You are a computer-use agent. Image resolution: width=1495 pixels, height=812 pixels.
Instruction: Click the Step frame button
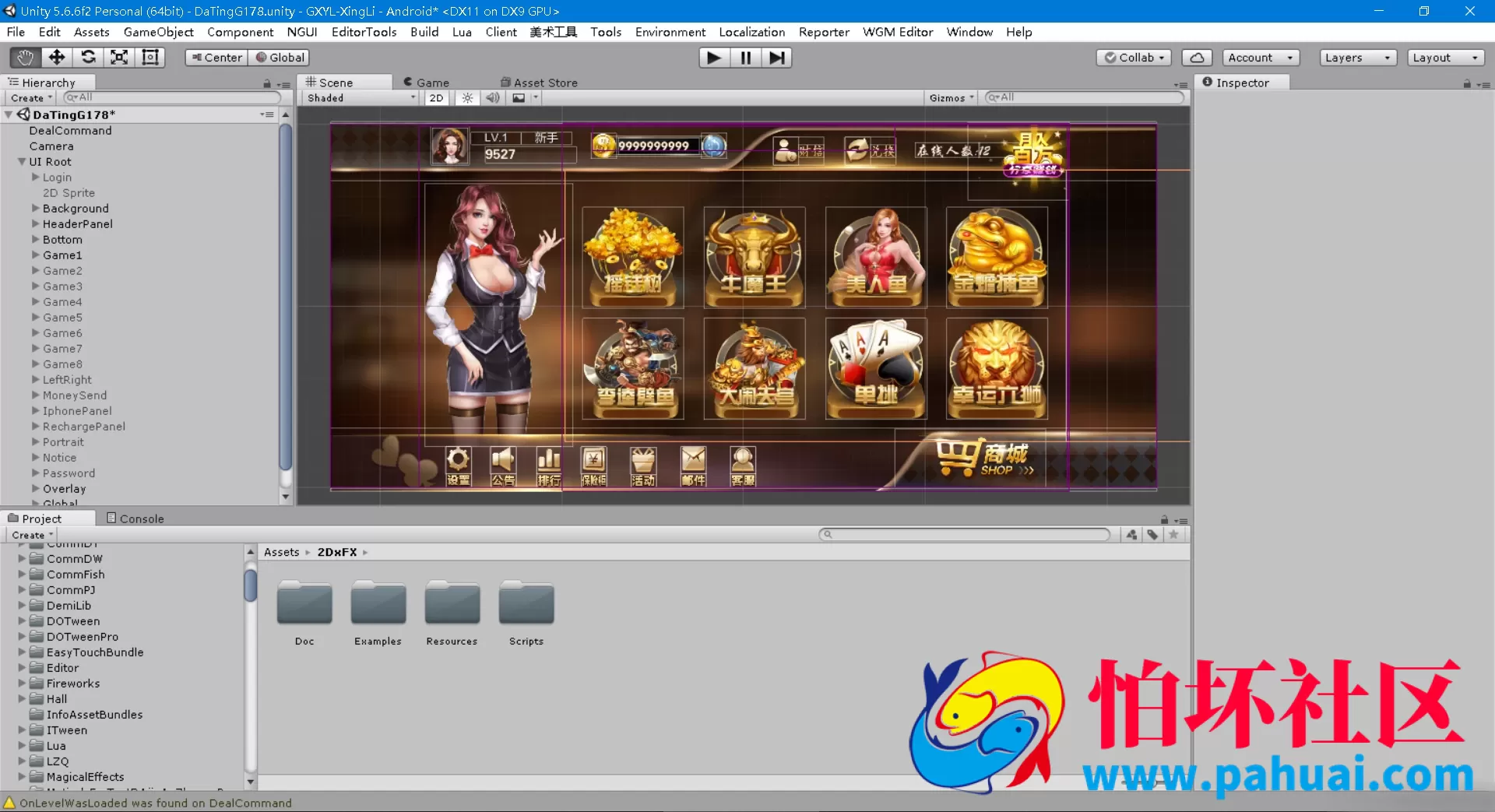coord(776,58)
